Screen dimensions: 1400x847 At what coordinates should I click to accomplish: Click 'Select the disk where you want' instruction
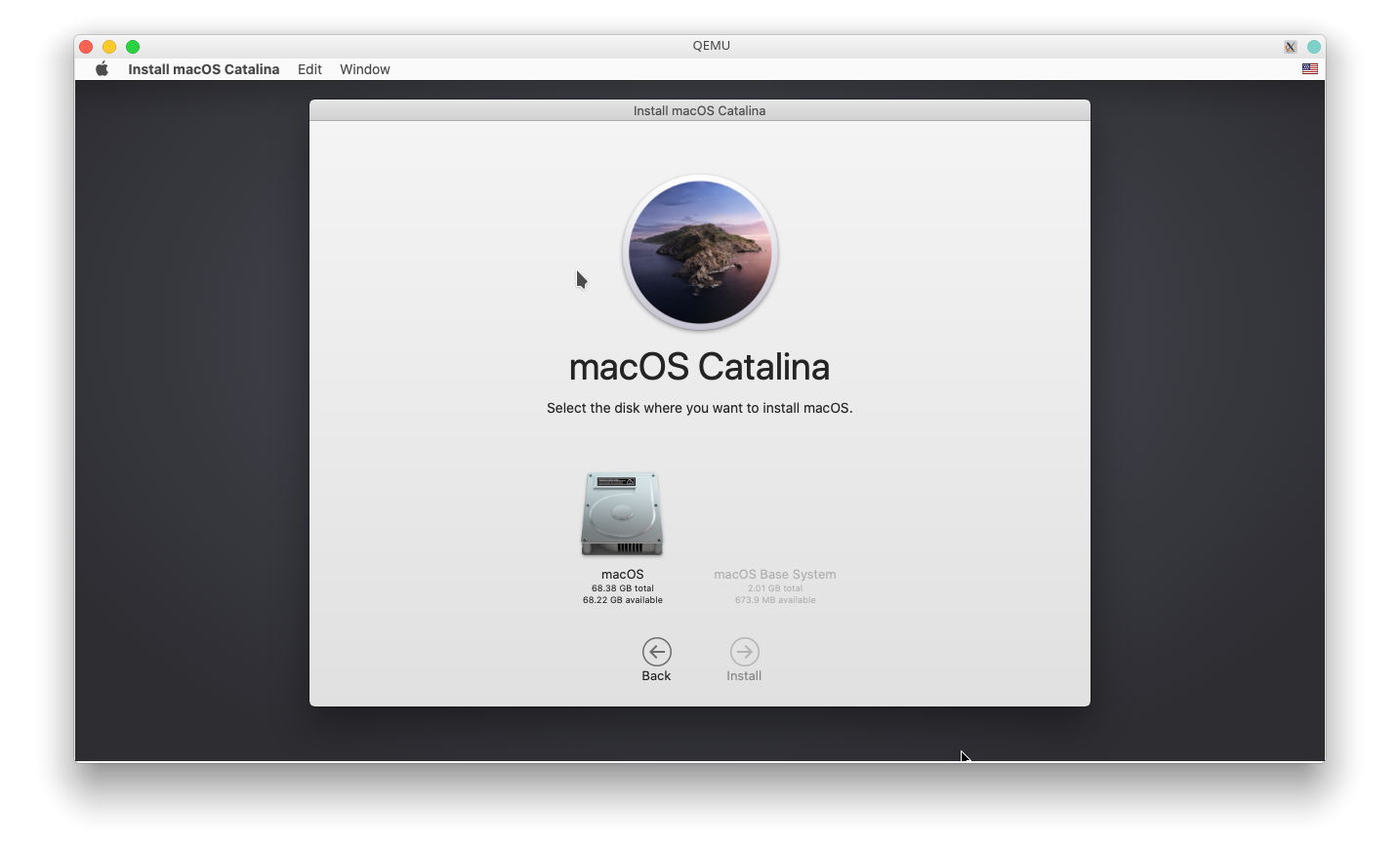click(700, 408)
